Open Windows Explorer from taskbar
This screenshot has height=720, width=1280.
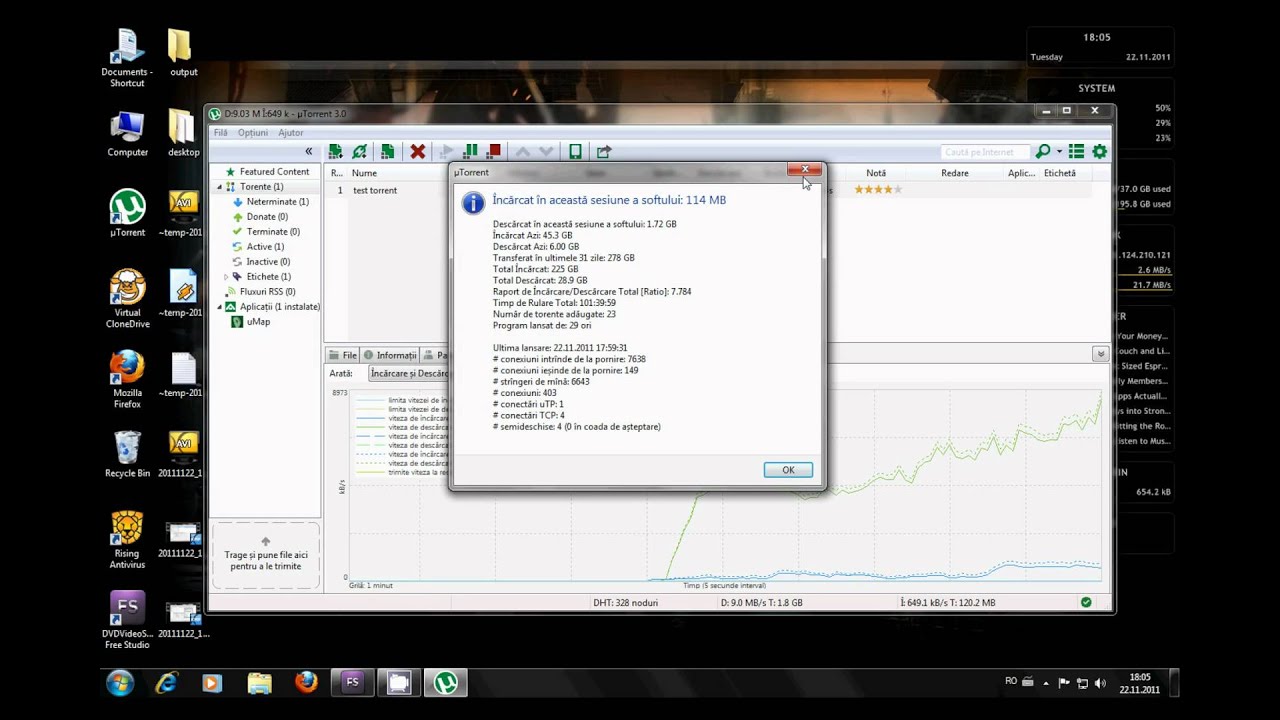[259, 683]
